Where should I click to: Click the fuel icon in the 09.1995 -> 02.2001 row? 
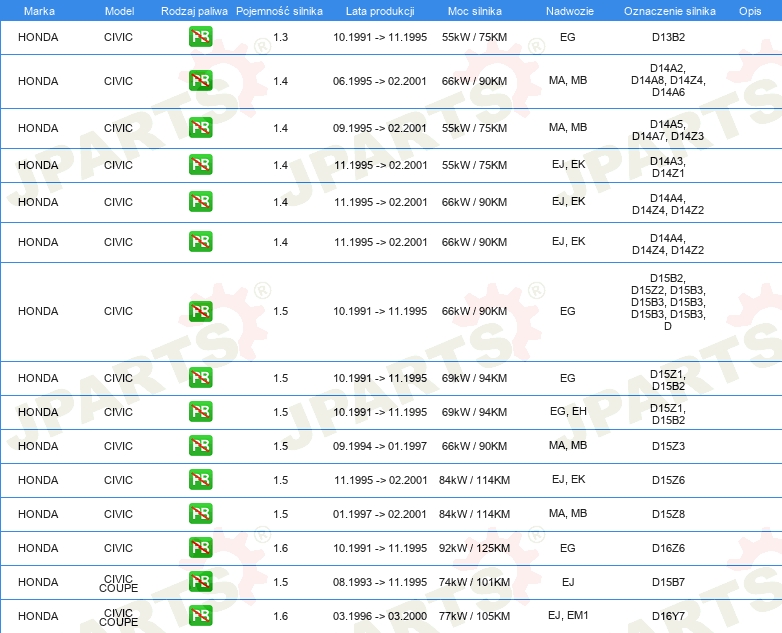pos(200,128)
